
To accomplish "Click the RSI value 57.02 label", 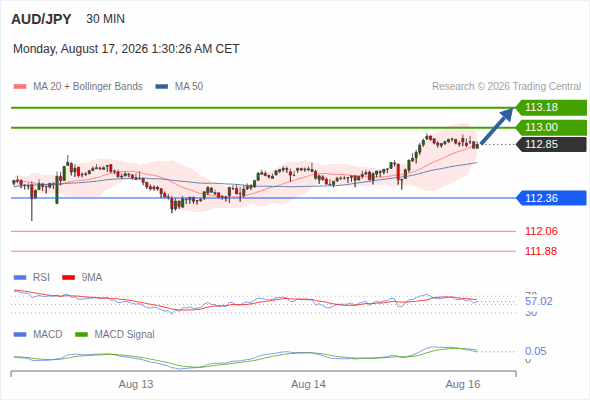I will pos(538,301).
